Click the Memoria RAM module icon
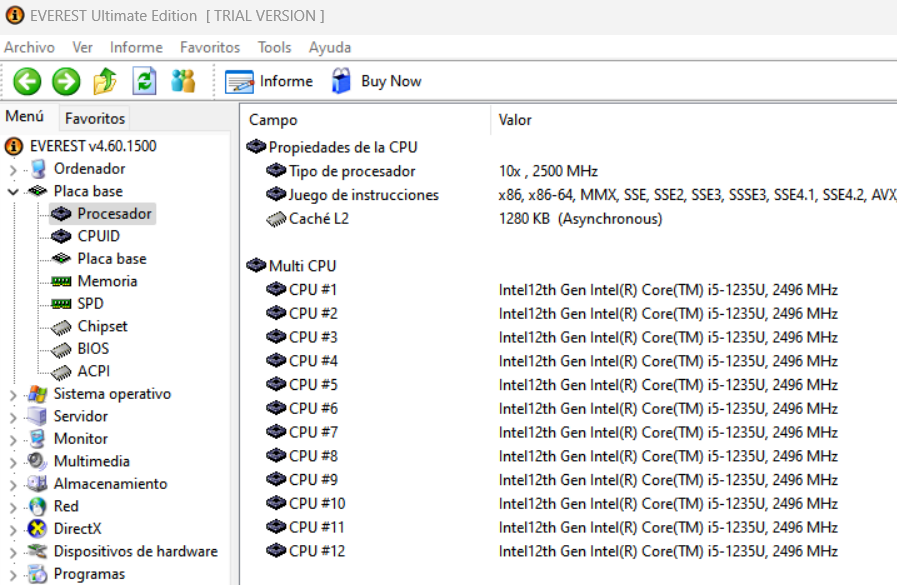The image size is (897, 585). (x=61, y=281)
